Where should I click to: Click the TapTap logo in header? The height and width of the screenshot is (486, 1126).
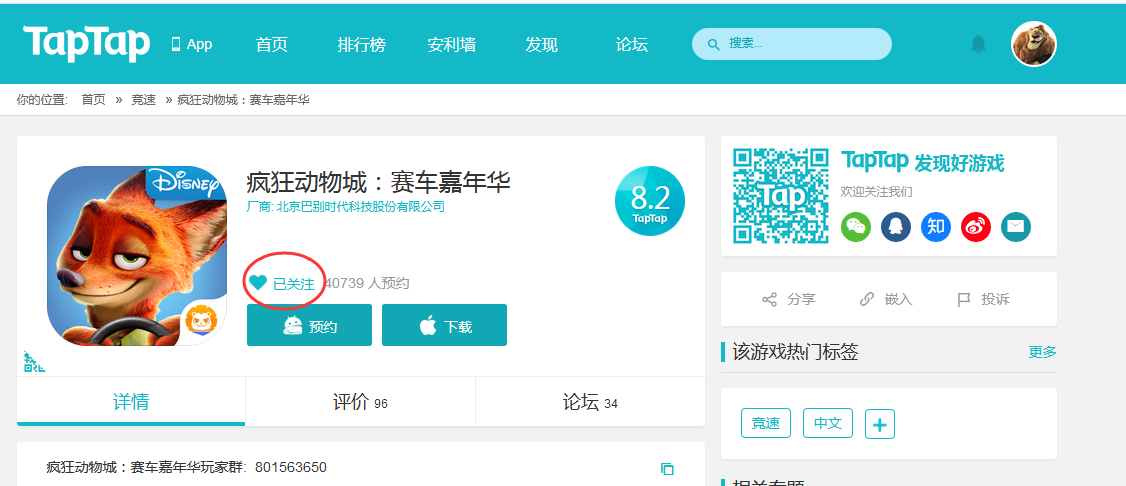point(87,43)
